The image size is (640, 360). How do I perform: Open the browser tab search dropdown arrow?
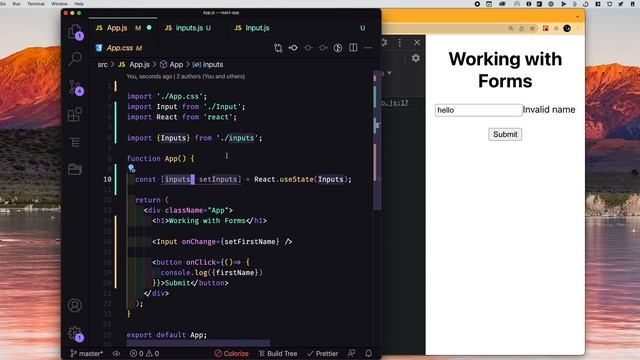pos(578,17)
